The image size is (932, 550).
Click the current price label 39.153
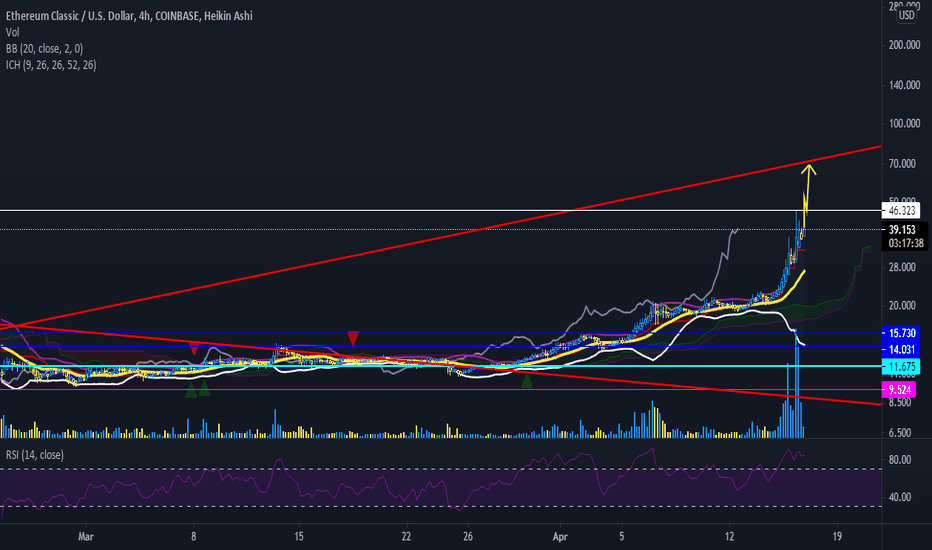click(901, 230)
